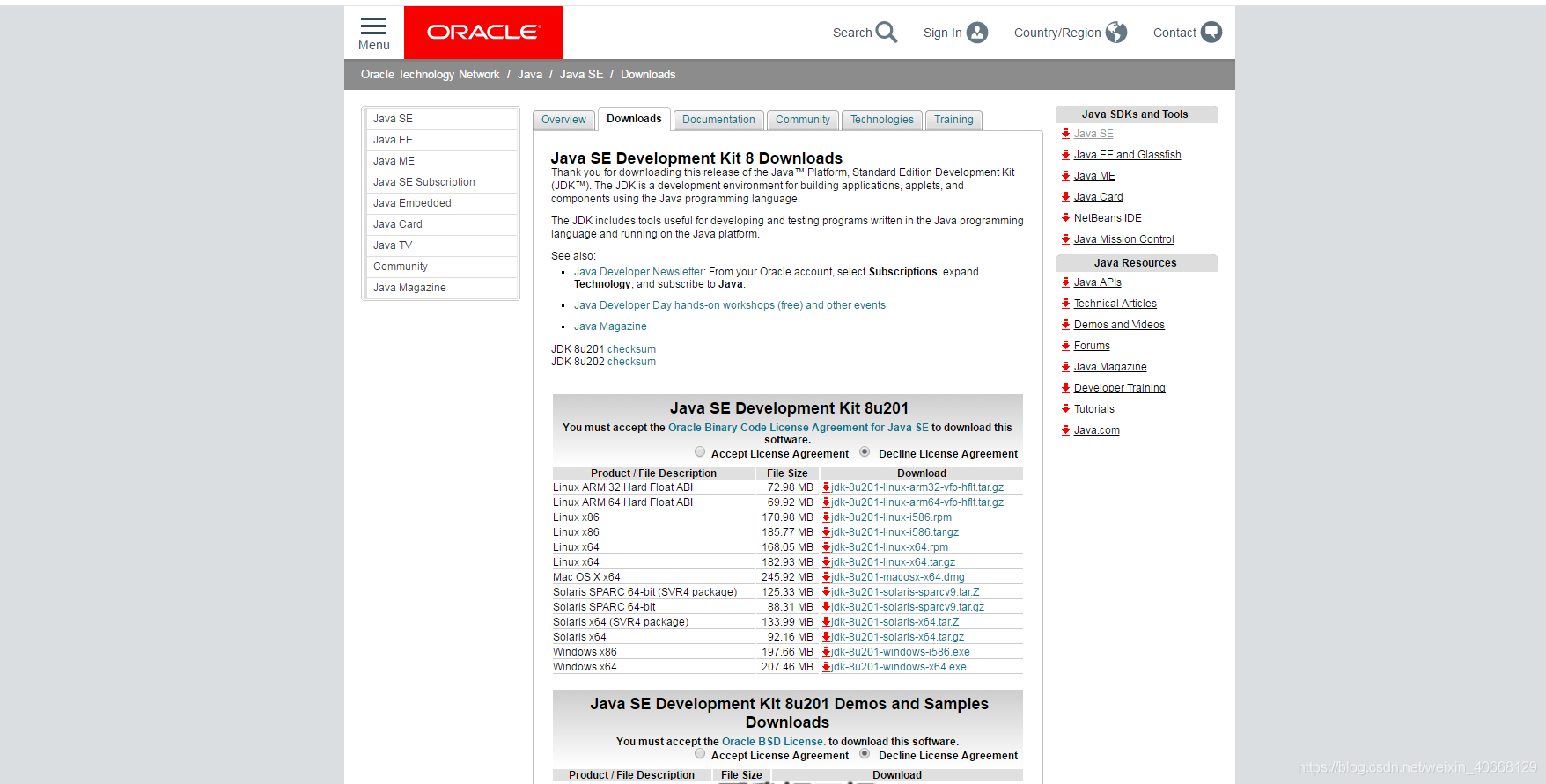Viewport: 1546px width, 784px height.
Task: Switch to the Downloads tab
Action: point(634,119)
